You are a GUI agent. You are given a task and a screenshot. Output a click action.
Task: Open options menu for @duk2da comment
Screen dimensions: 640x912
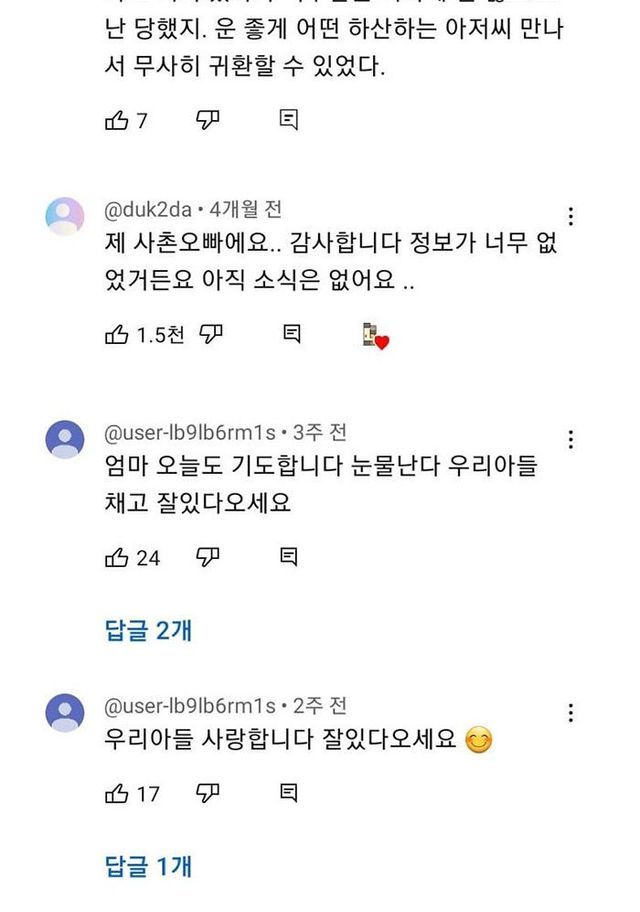(570, 217)
